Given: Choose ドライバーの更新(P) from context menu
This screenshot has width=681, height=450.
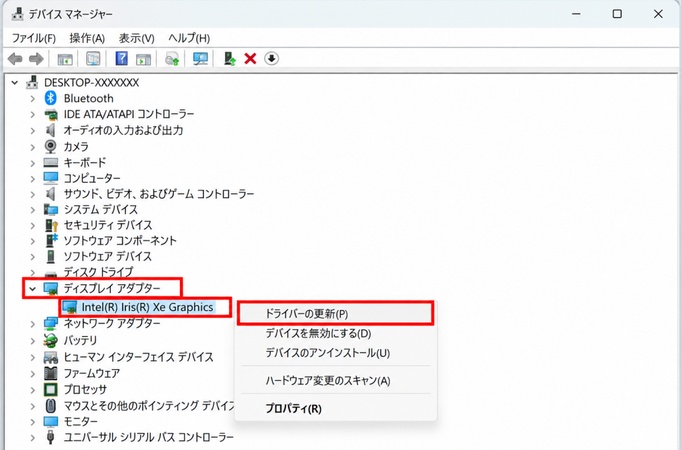Looking at the screenshot, I should tap(335, 314).
